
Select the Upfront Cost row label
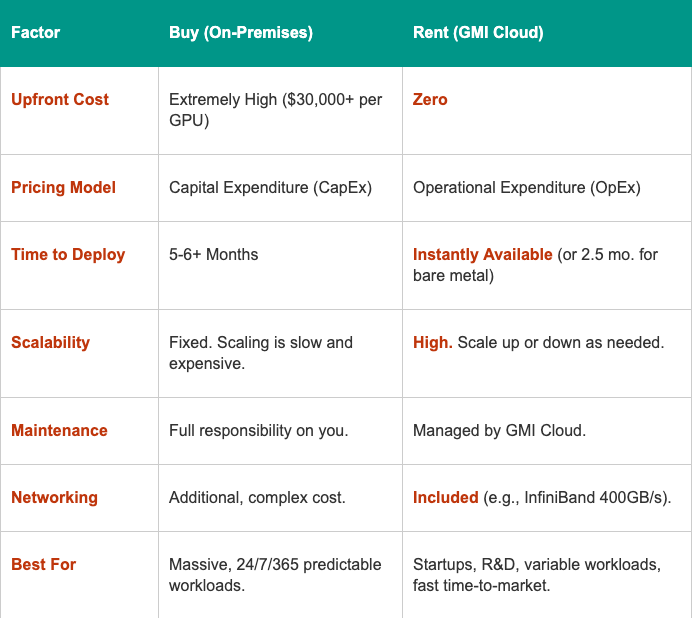click(60, 99)
